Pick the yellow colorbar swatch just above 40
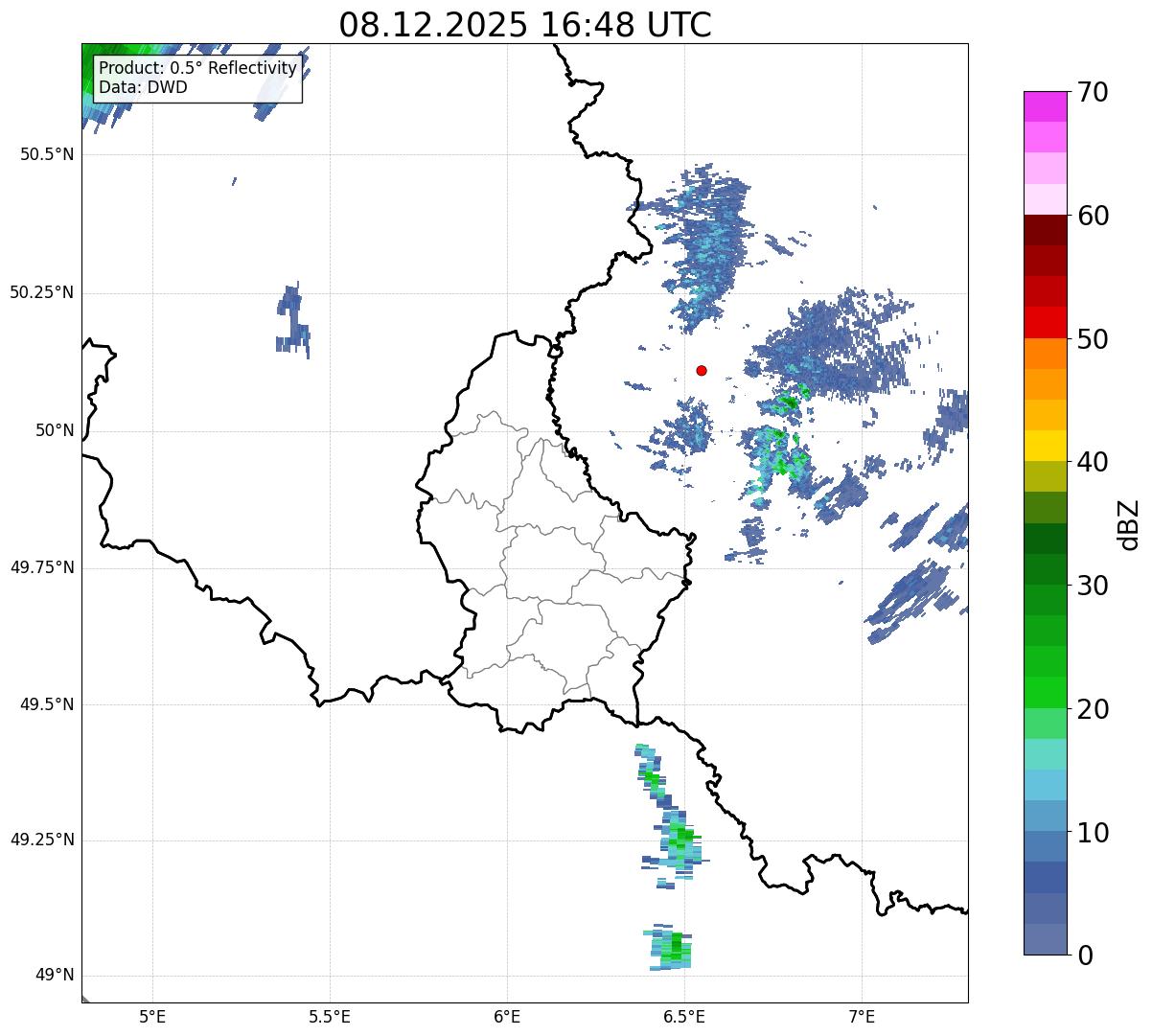Image resolution: width=1152 pixels, height=1036 pixels. tap(1046, 447)
